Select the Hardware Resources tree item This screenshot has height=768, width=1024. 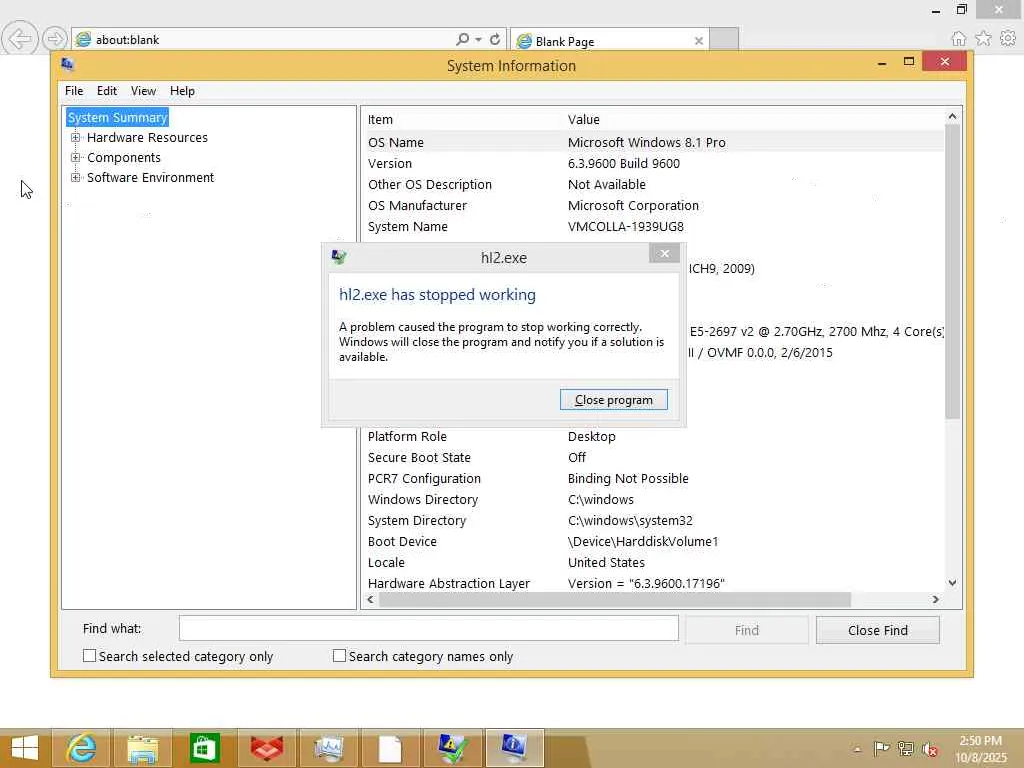pyautogui.click(x=148, y=138)
